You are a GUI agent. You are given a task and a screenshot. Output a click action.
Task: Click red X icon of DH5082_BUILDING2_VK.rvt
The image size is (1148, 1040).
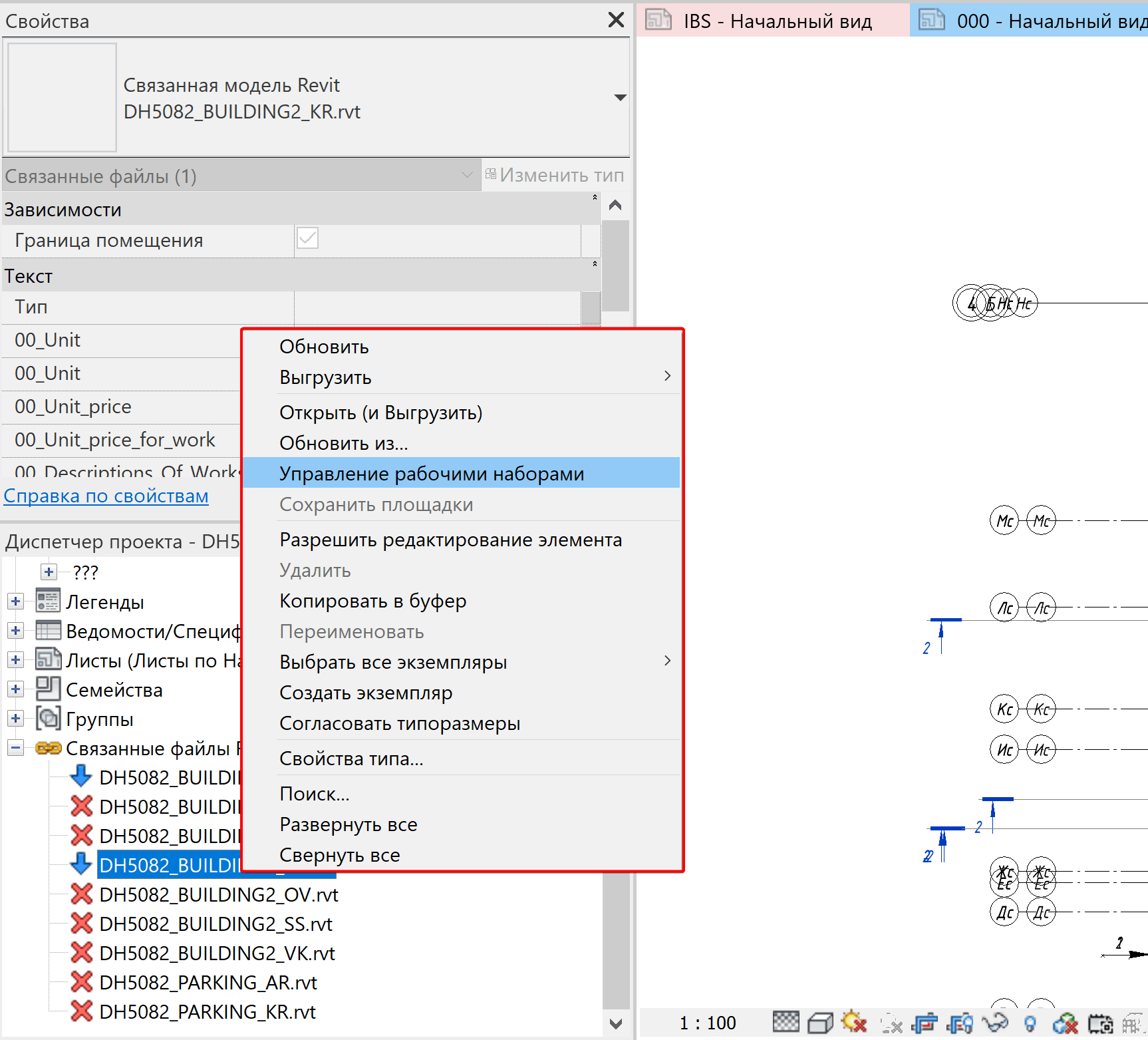81,952
